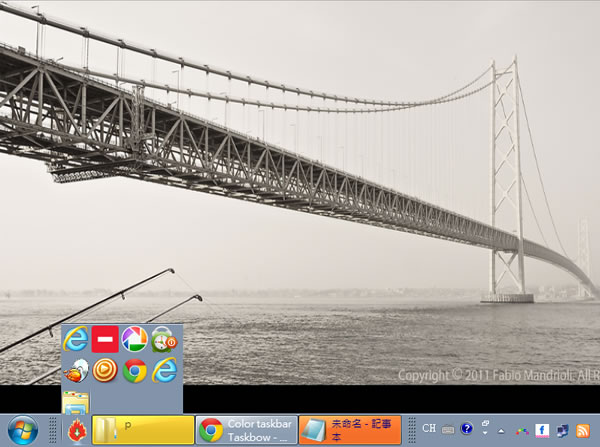Open the Windows Start menu orb
The width and height of the screenshot is (600, 447).
point(22,431)
